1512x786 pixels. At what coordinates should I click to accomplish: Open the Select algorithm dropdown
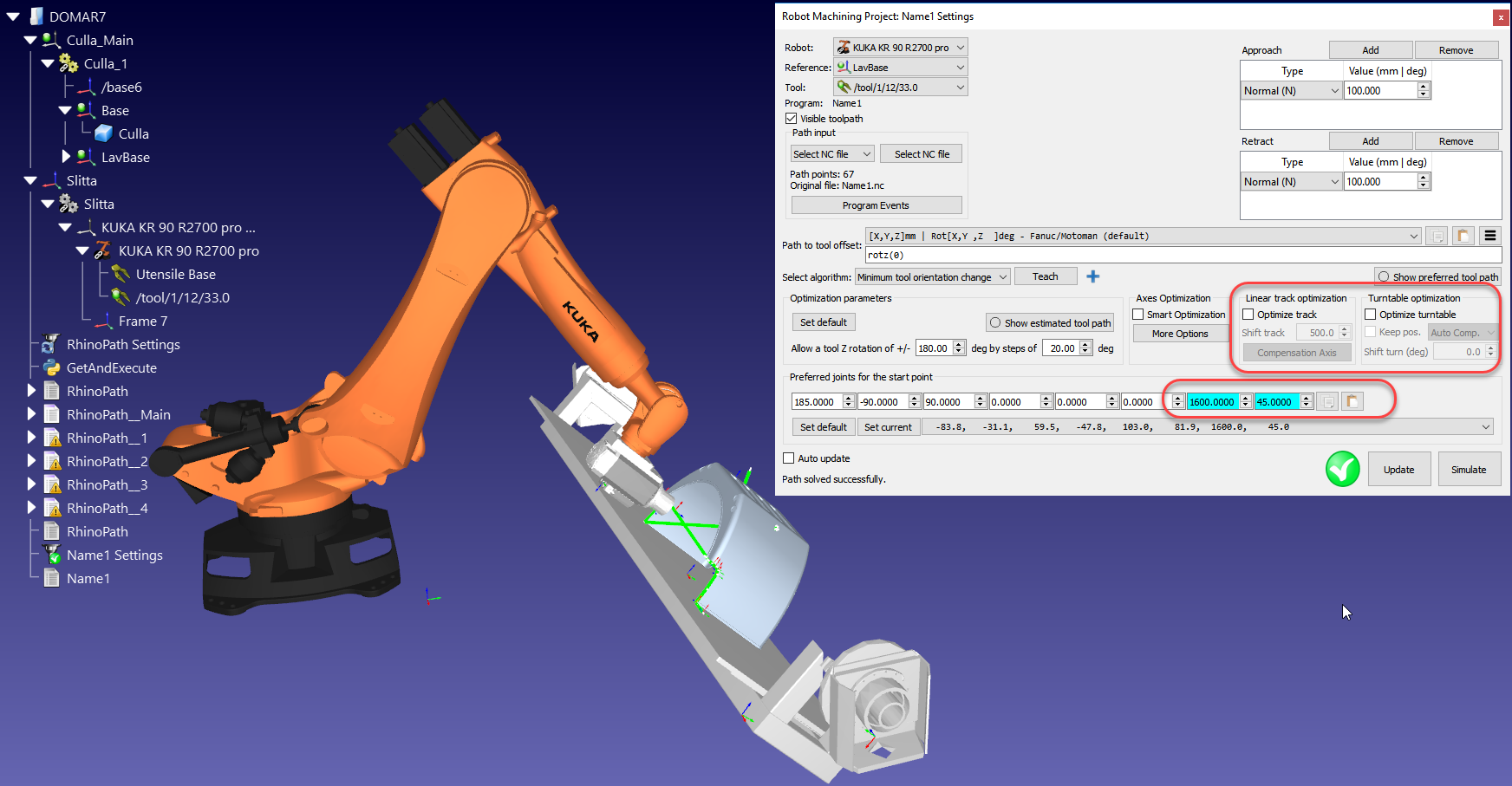coord(932,277)
